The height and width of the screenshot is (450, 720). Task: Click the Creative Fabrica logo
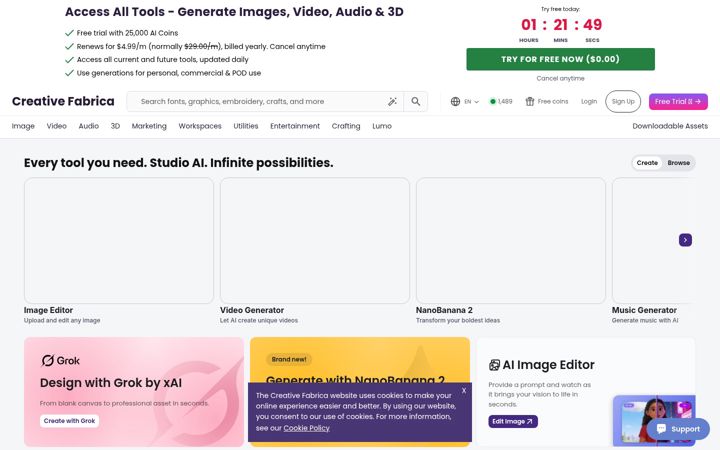pos(63,101)
